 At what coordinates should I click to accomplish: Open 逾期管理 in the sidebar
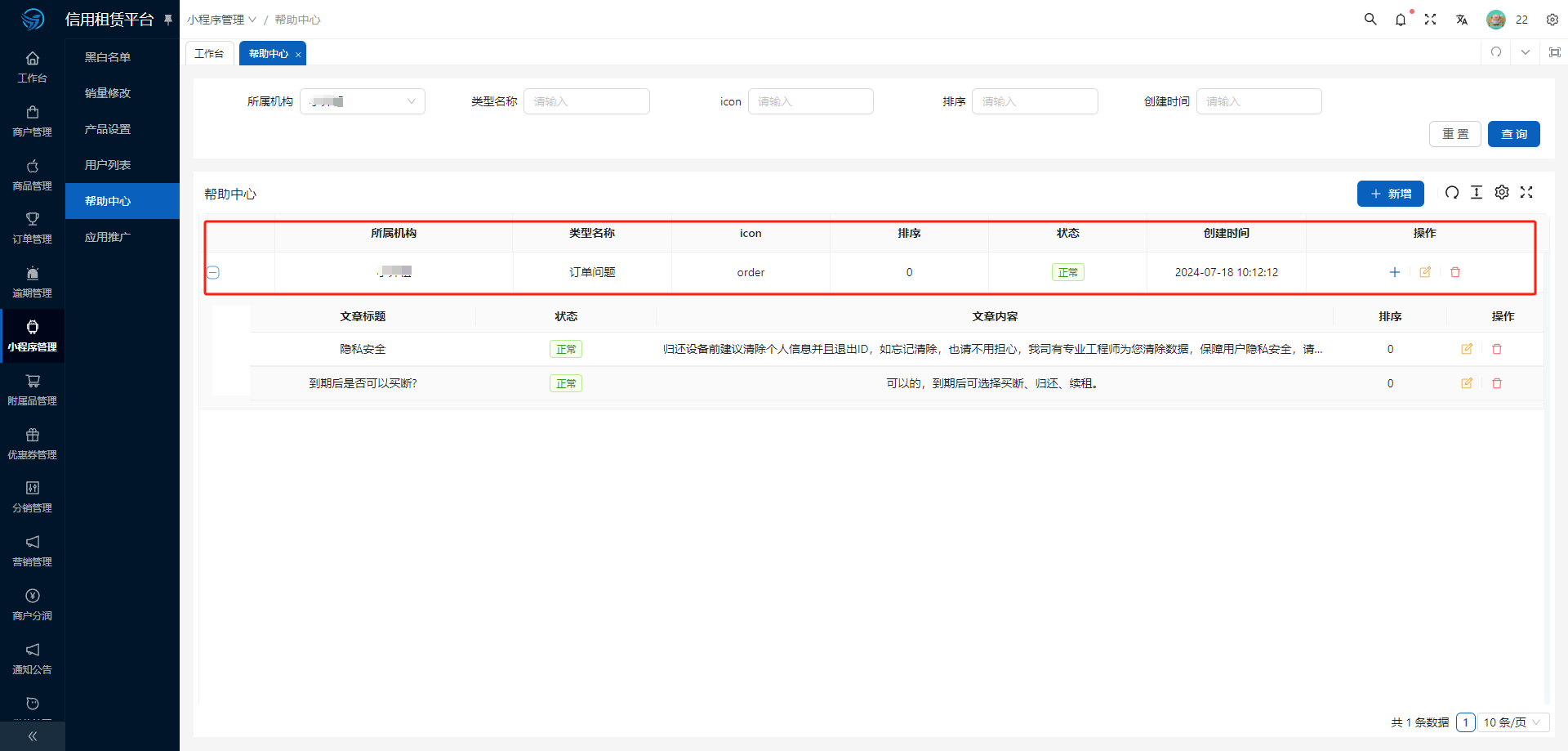point(33,282)
